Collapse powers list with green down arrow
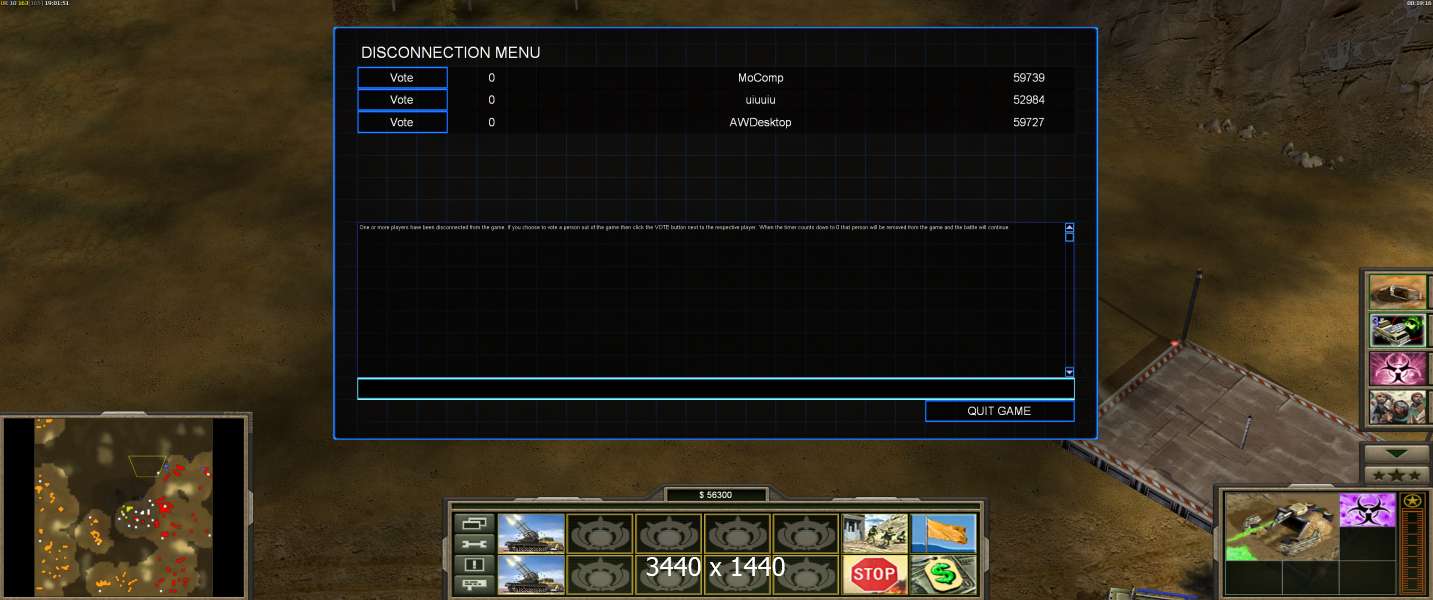 point(1396,453)
